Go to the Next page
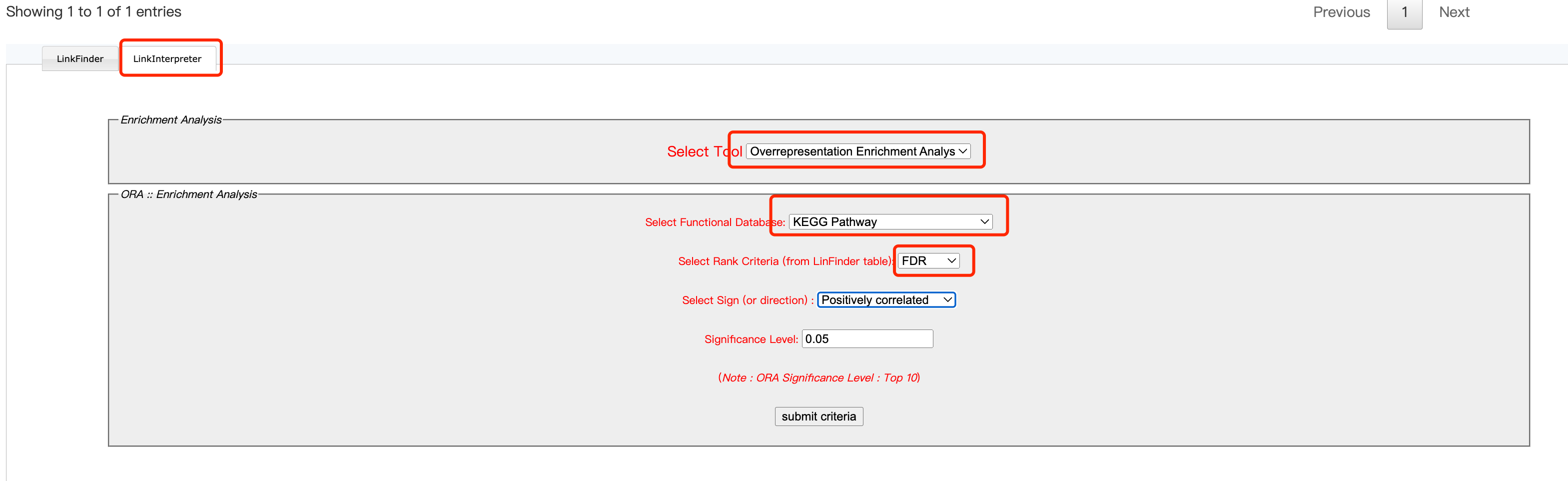 click(1454, 12)
